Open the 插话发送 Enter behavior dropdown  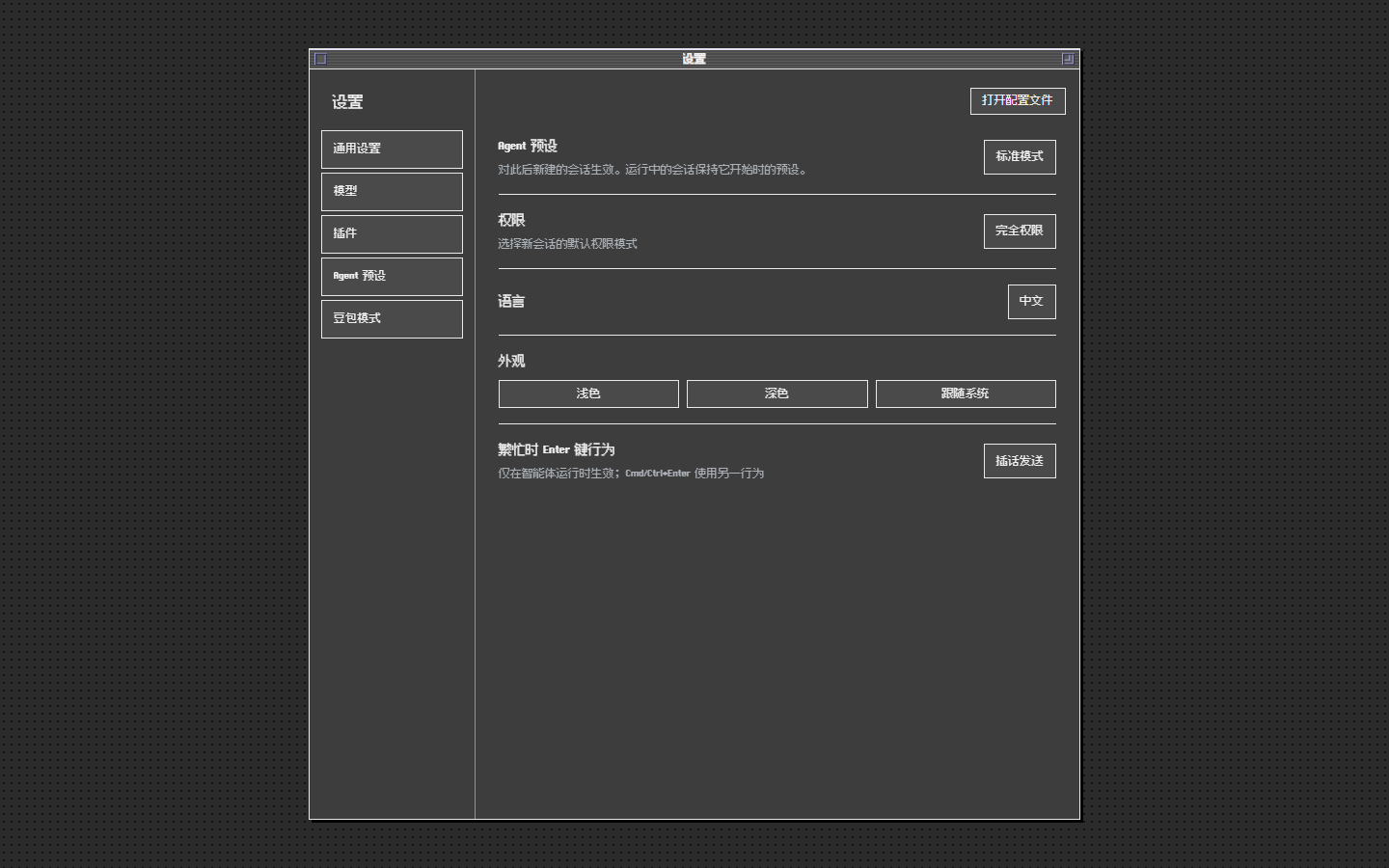[1020, 461]
